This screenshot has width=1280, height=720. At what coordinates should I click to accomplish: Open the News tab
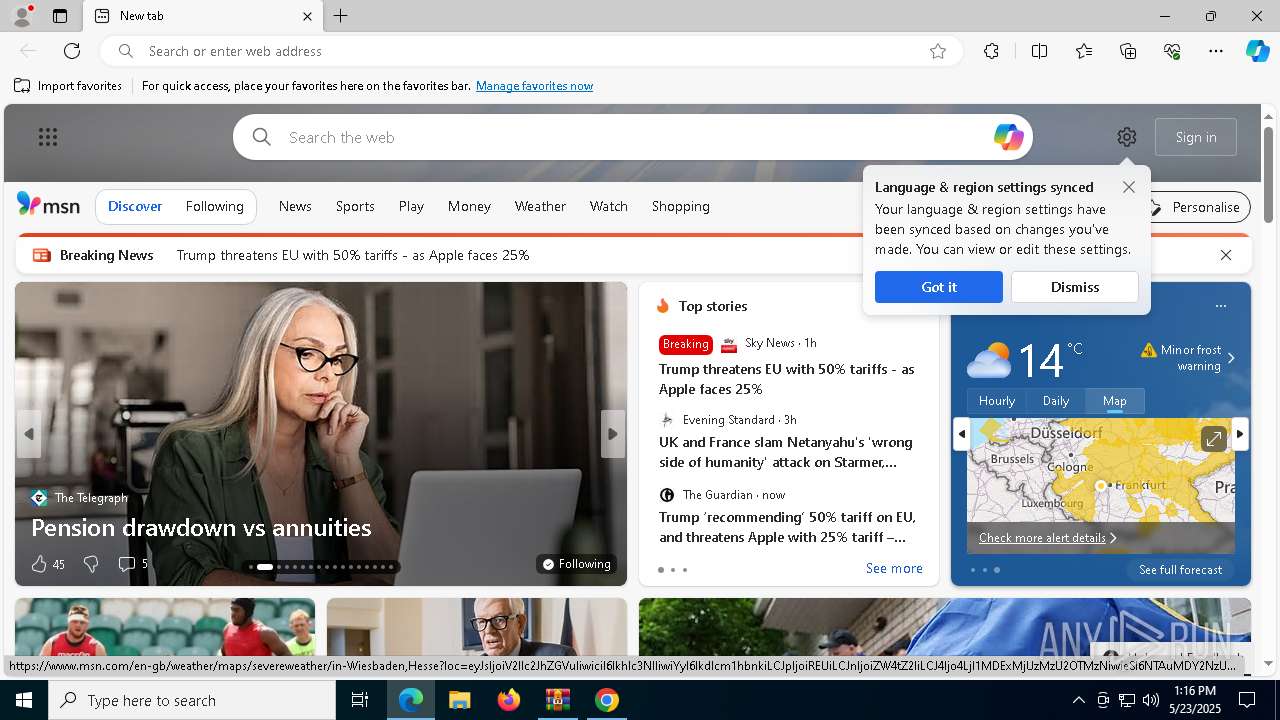coord(295,206)
